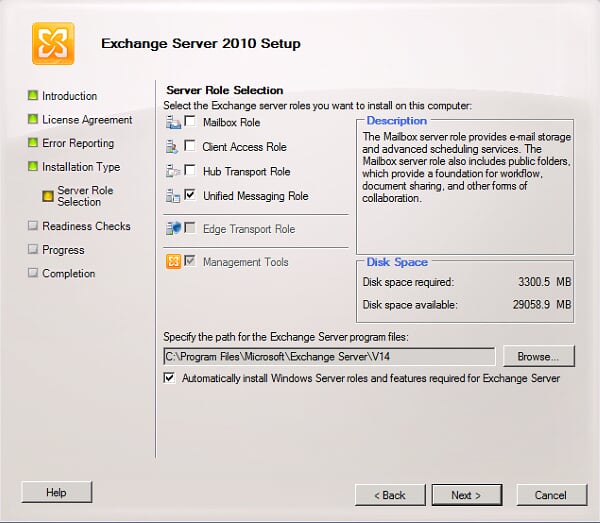Image resolution: width=600 pixels, height=523 pixels.
Task: Click the Unified Messaging Role label
Action: [x=256, y=196]
